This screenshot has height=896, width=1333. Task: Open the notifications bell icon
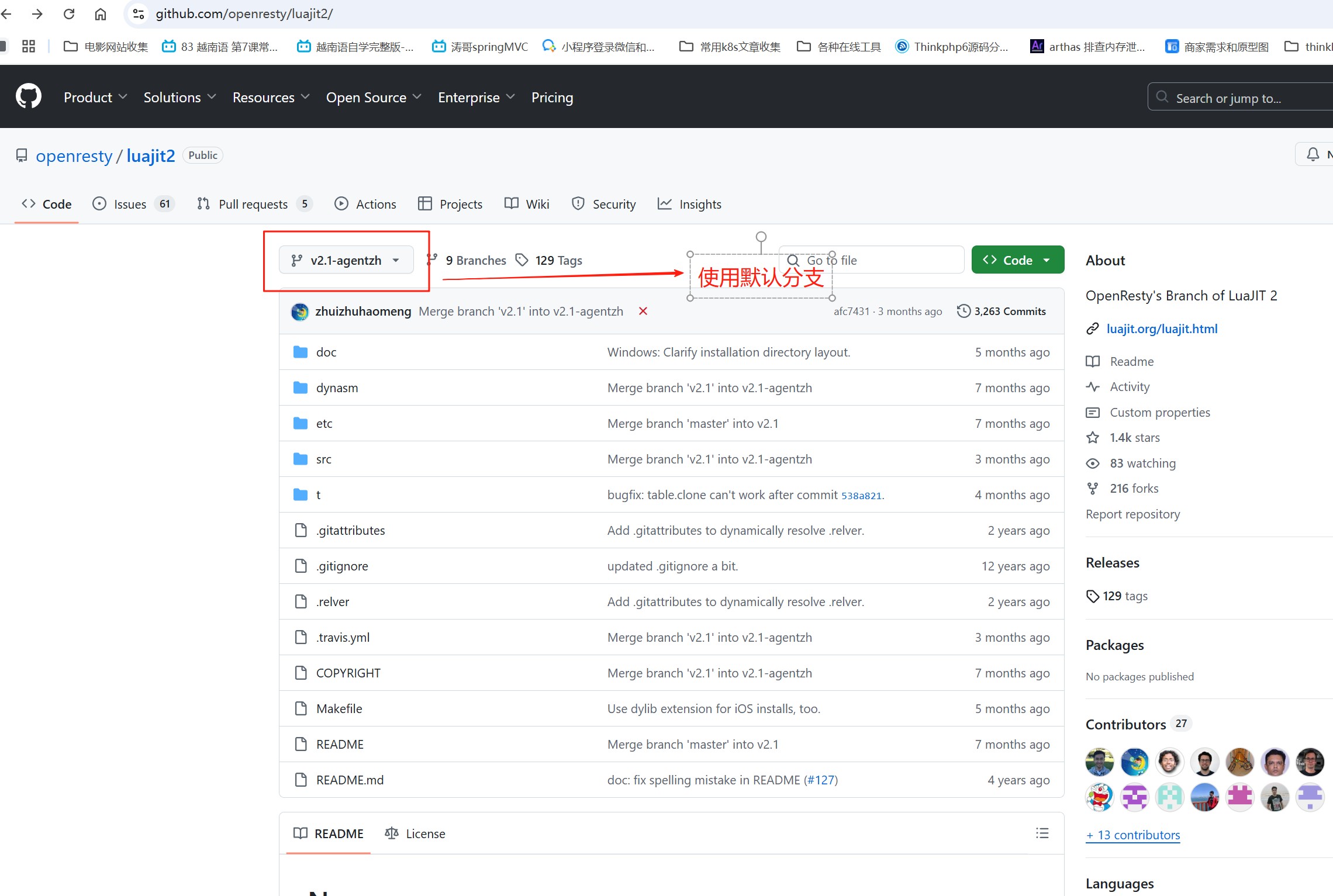pos(1313,154)
